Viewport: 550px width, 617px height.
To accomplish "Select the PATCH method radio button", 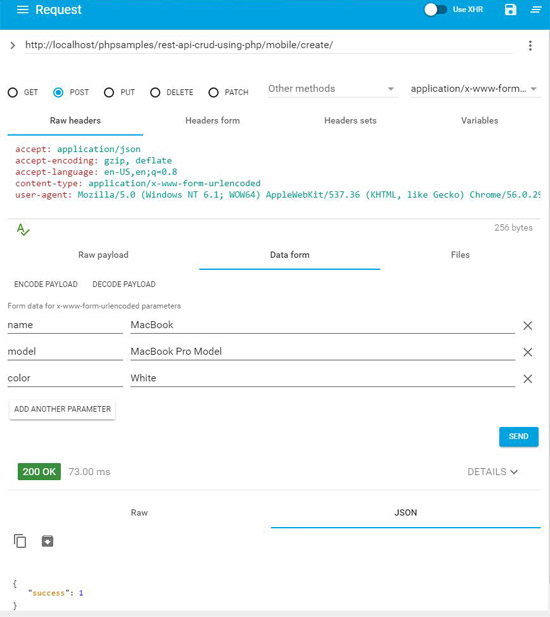I will (213, 92).
